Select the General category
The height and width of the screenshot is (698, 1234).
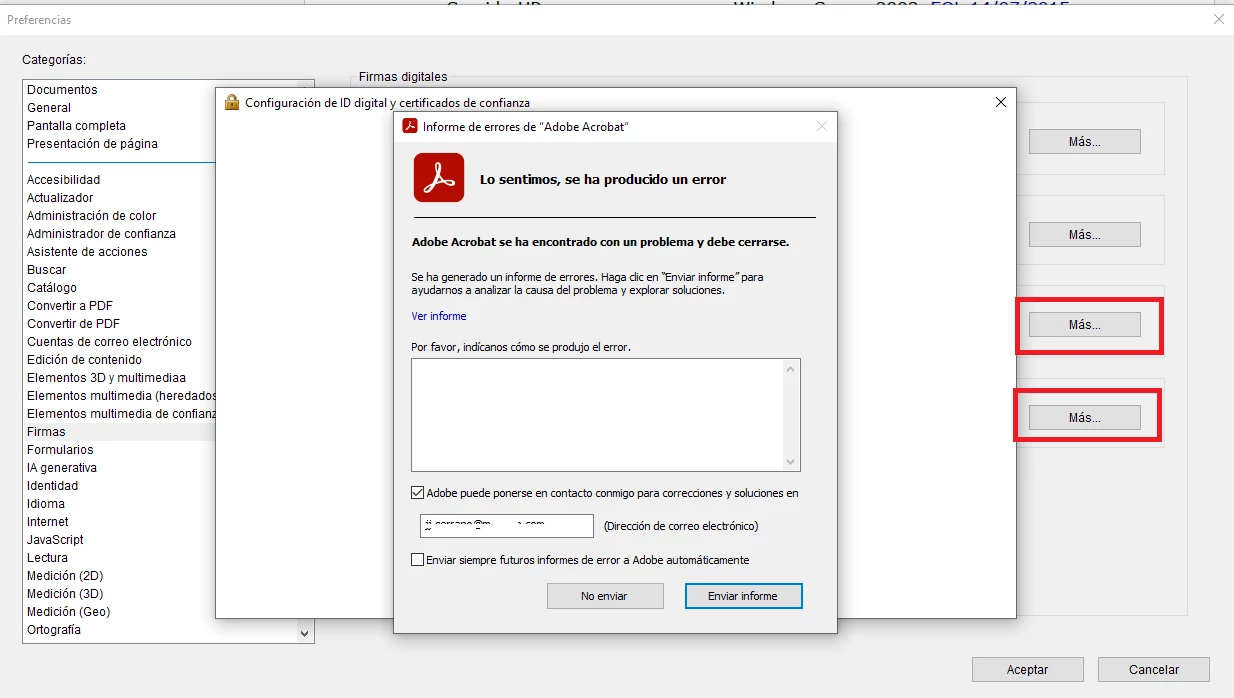[49, 108]
